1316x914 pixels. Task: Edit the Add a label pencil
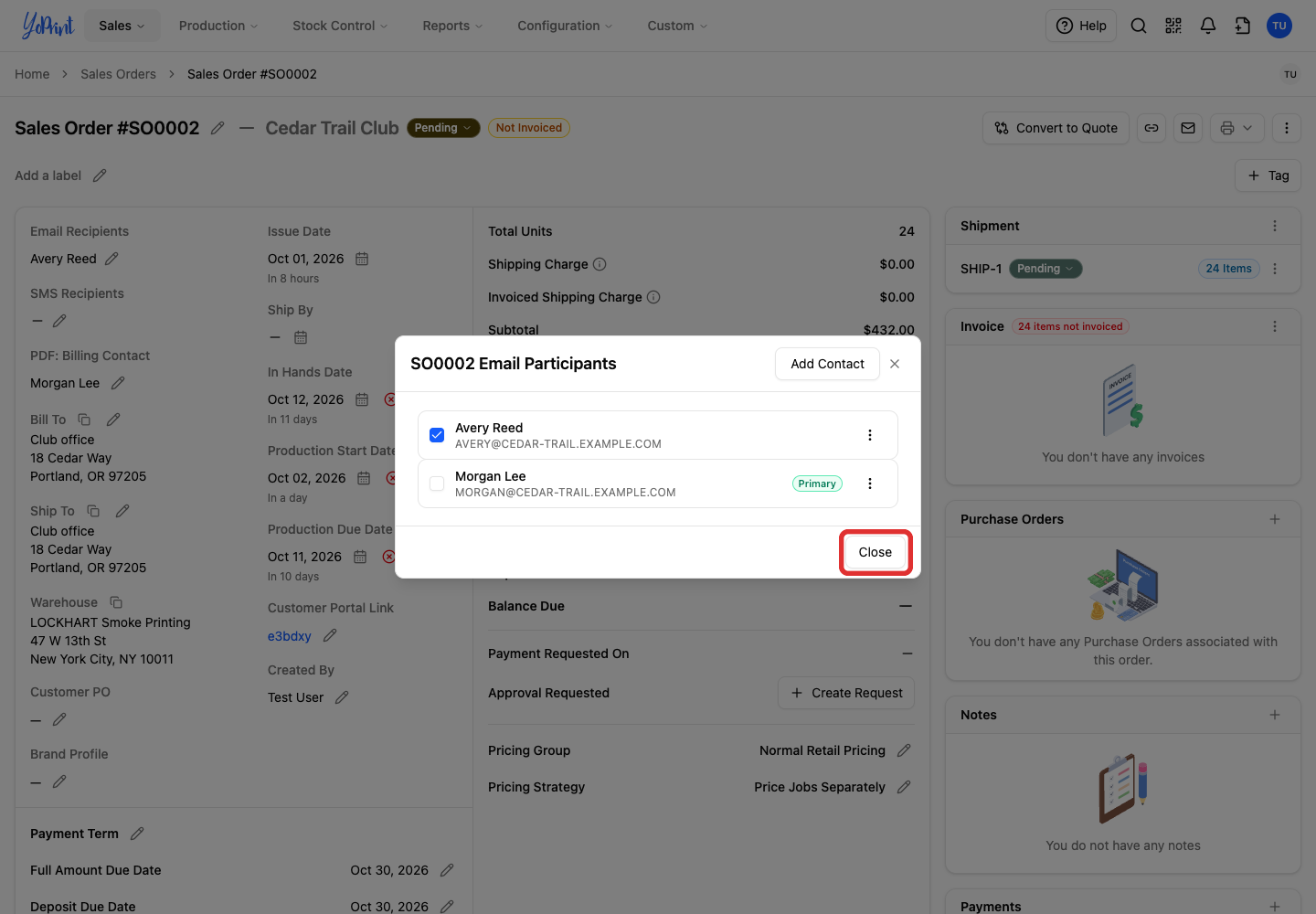[100, 175]
